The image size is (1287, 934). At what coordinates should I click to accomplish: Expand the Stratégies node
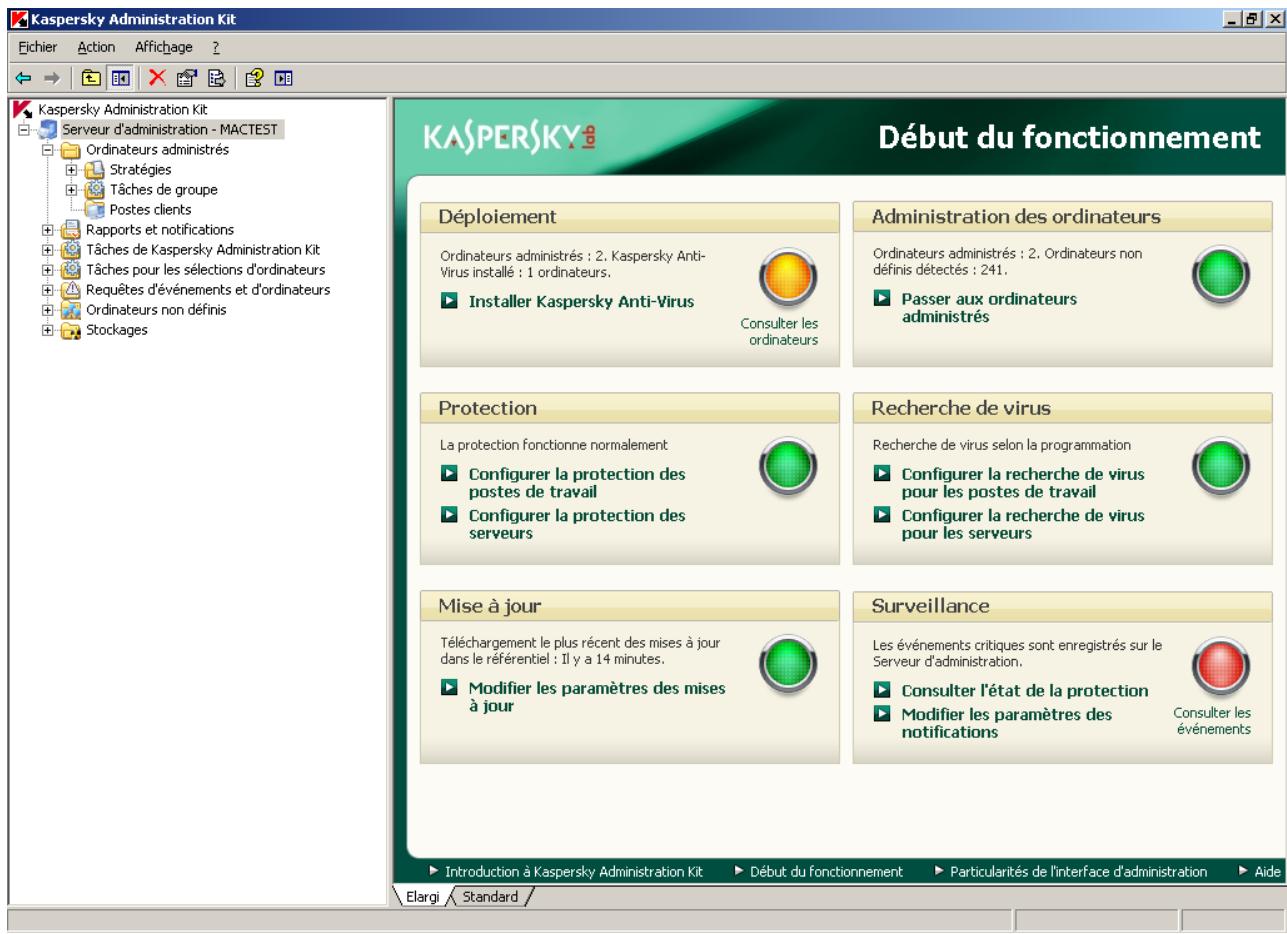click(71, 170)
